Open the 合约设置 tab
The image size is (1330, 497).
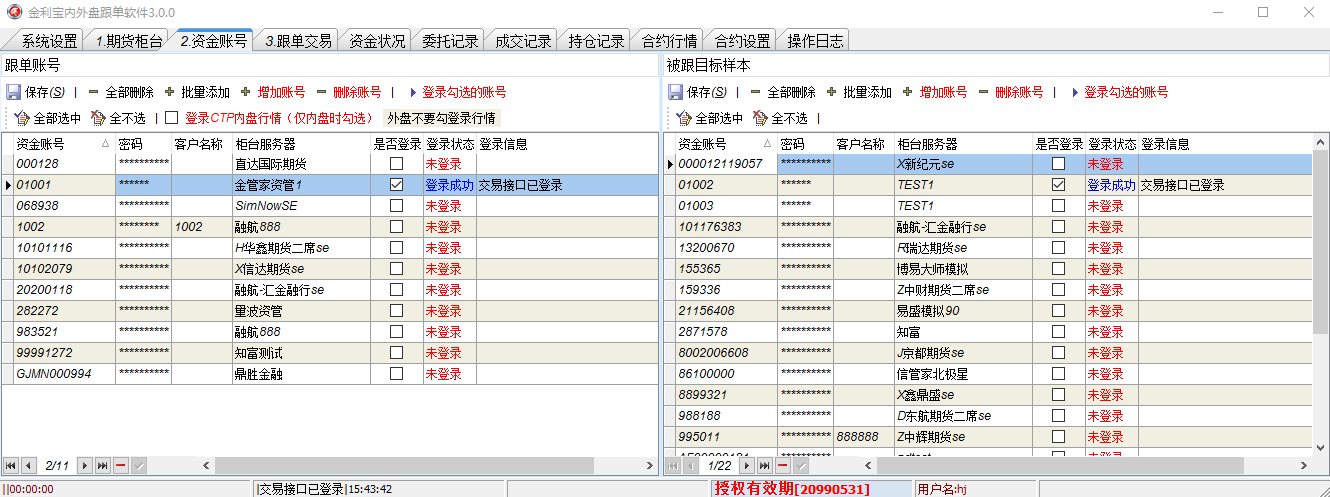click(742, 41)
